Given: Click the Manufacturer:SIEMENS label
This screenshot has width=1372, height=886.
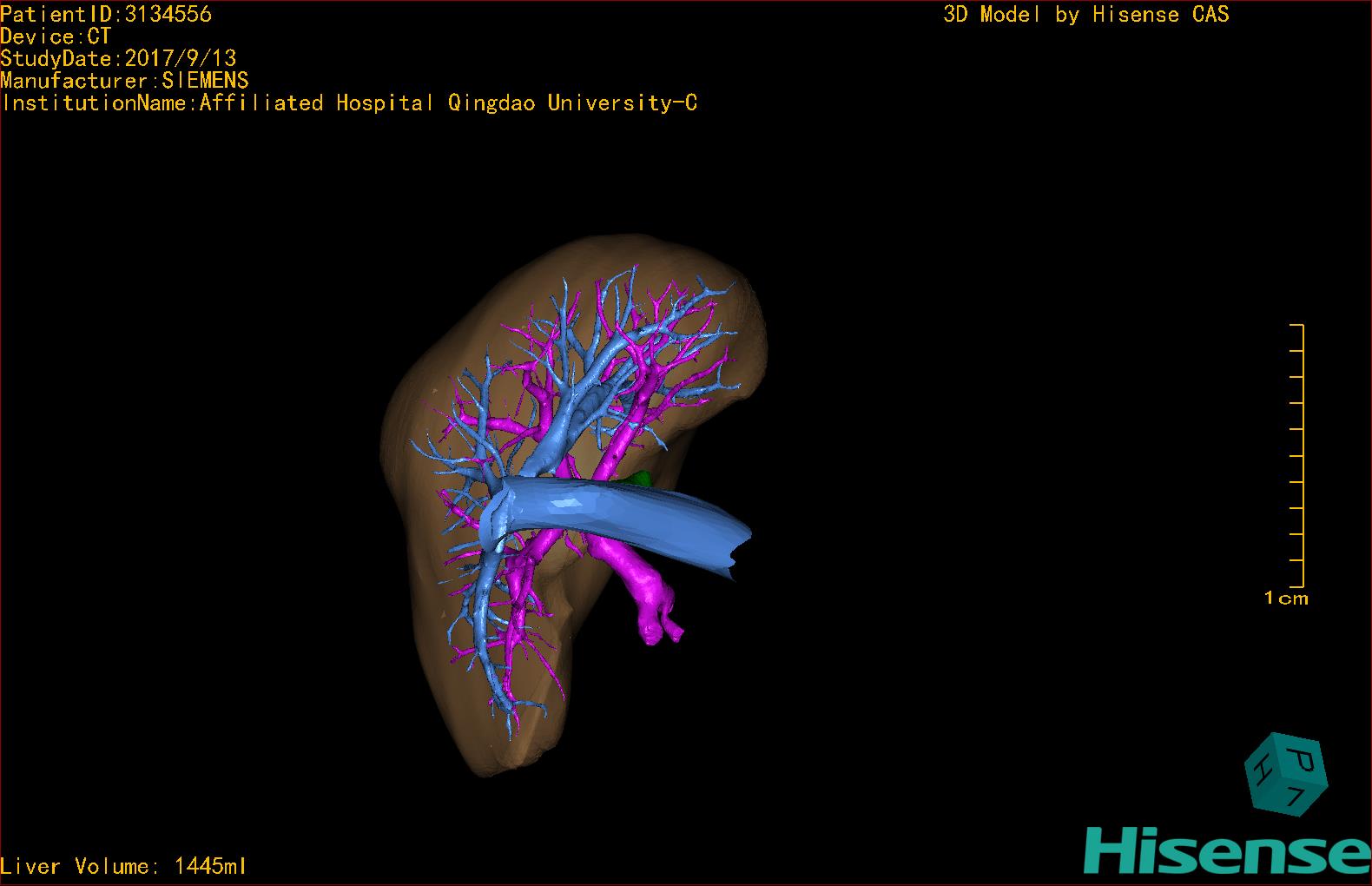Looking at the screenshot, I should coord(124,81).
